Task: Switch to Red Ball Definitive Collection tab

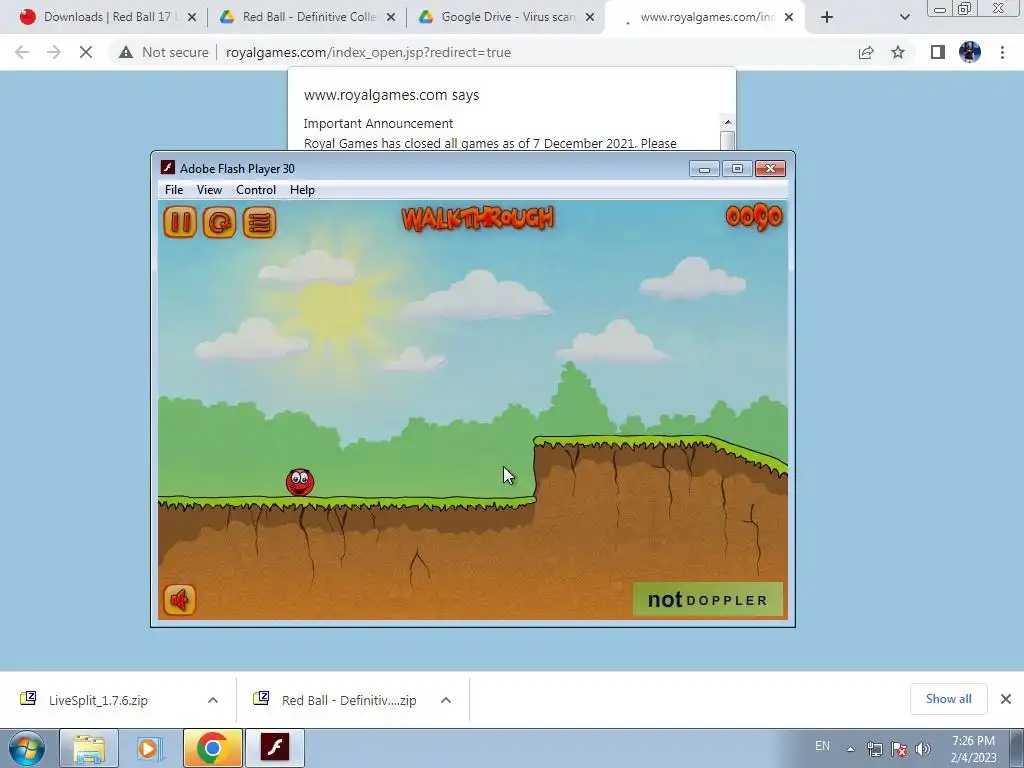Action: [307, 17]
